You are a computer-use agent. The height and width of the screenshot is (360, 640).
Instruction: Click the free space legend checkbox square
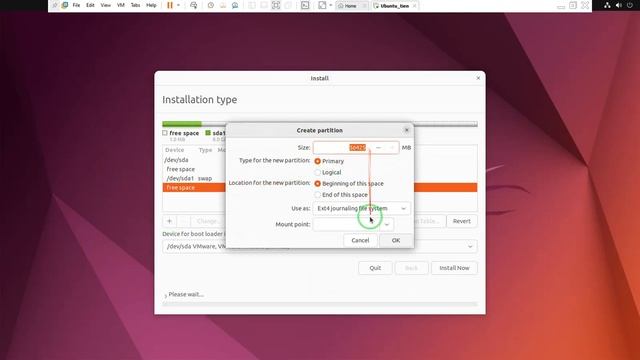click(x=165, y=133)
